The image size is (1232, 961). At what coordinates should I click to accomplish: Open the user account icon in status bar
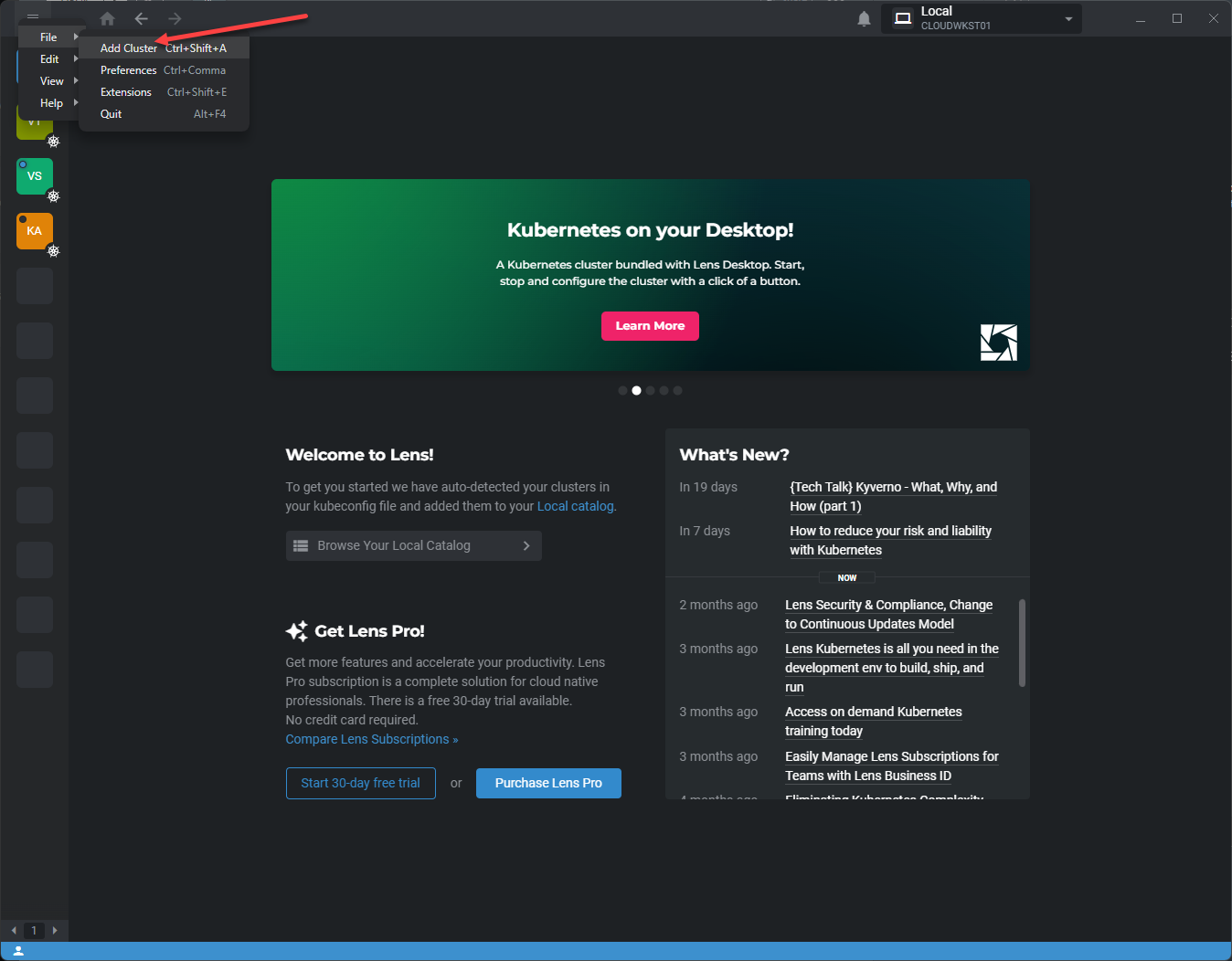tap(18, 951)
